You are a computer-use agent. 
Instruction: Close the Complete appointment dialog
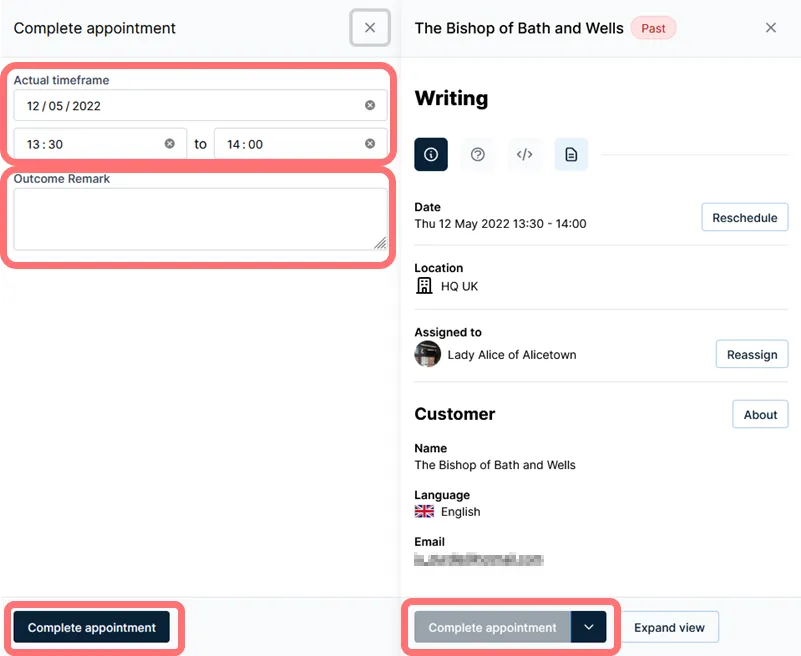coord(370,28)
